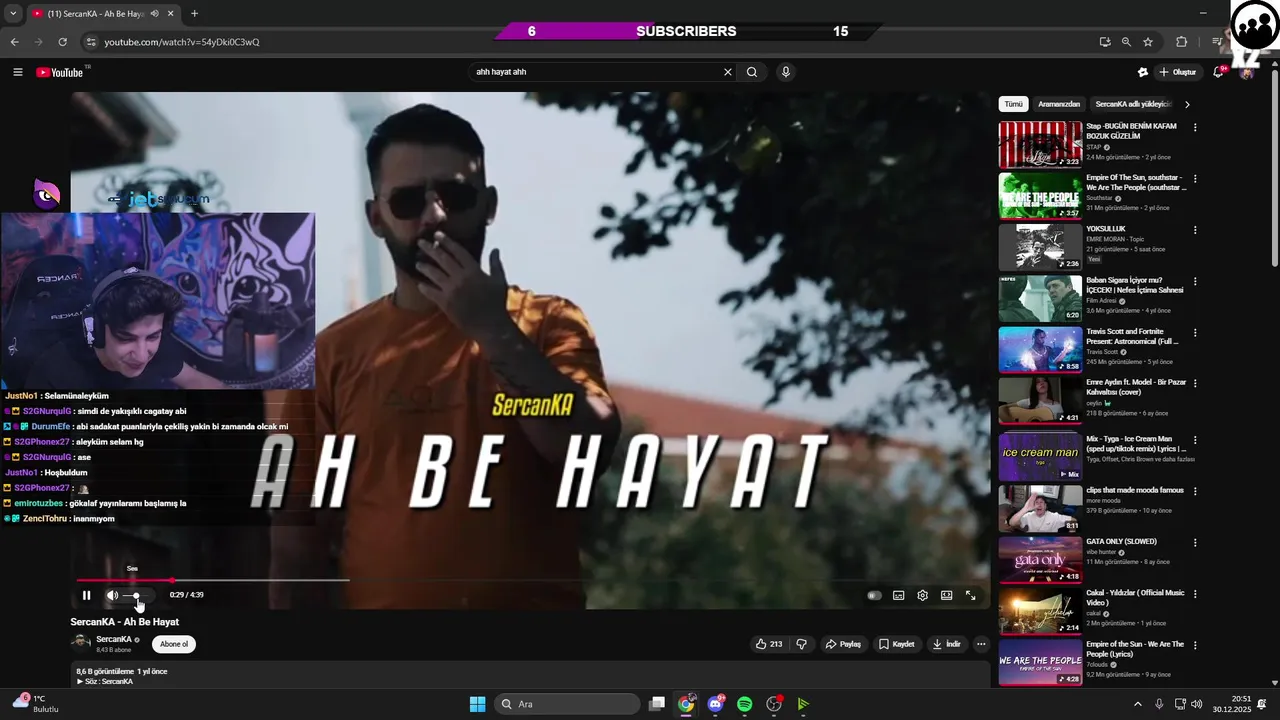Toggle subtitles in the video player
The image size is (1280, 720).
point(899,595)
